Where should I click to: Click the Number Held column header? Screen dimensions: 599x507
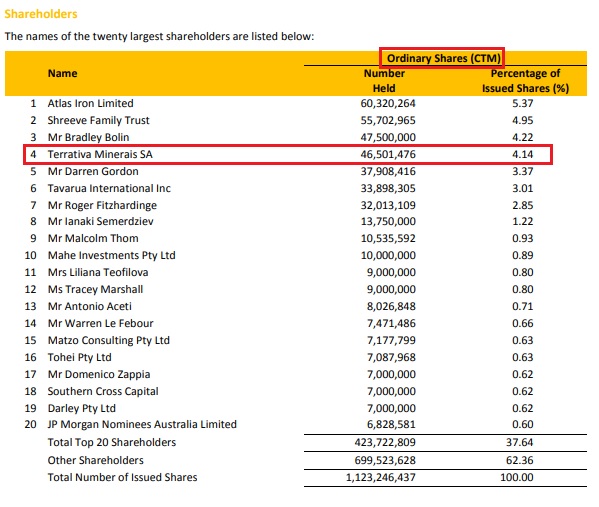coord(384,81)
